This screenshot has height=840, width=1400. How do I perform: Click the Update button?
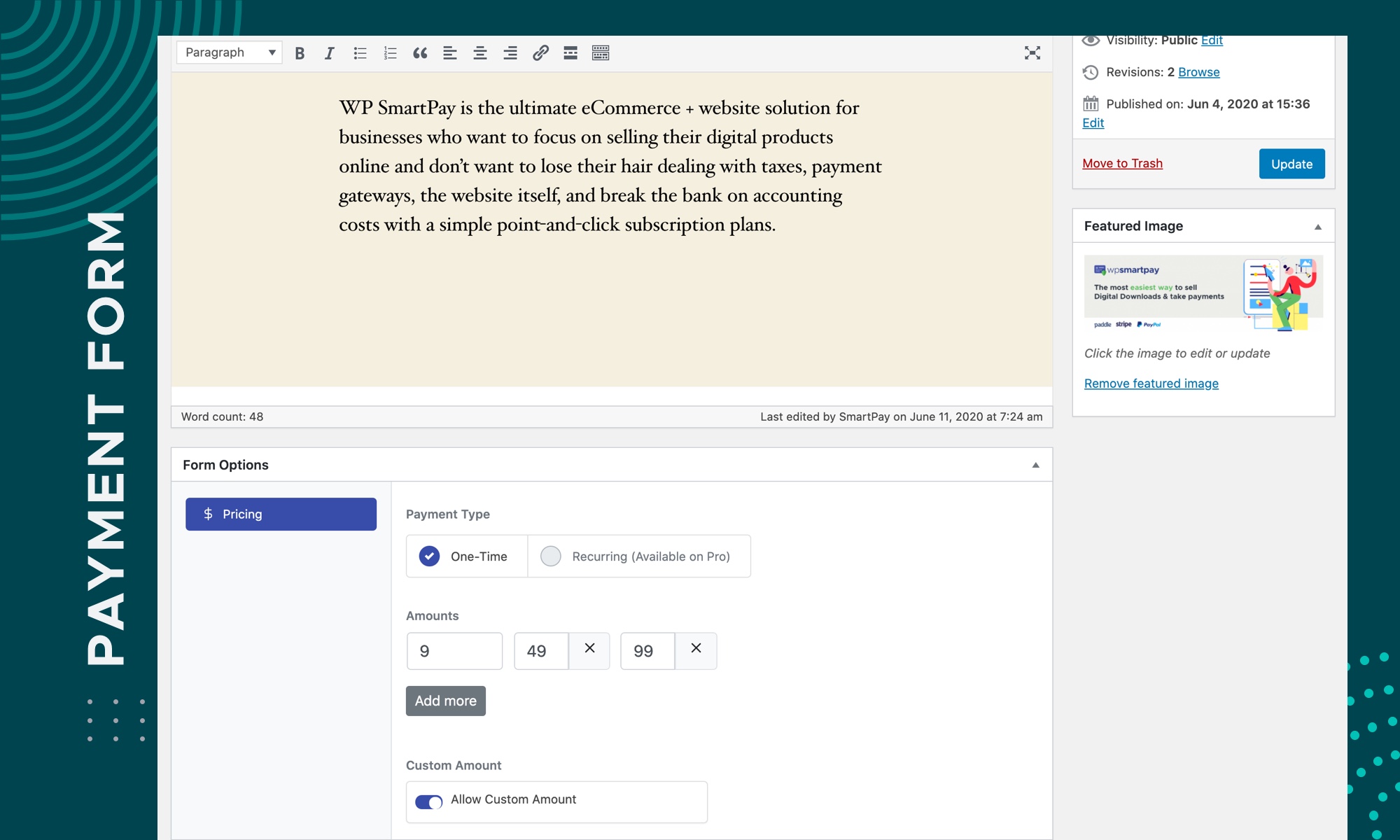point(1291,164)
